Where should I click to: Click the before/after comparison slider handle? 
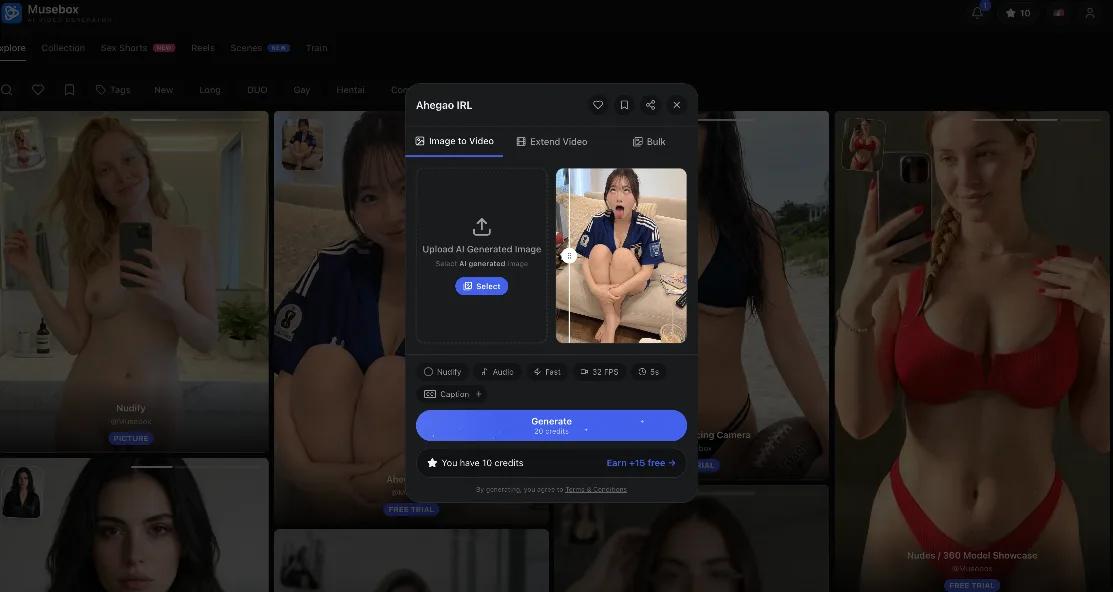tap(569, 256)
